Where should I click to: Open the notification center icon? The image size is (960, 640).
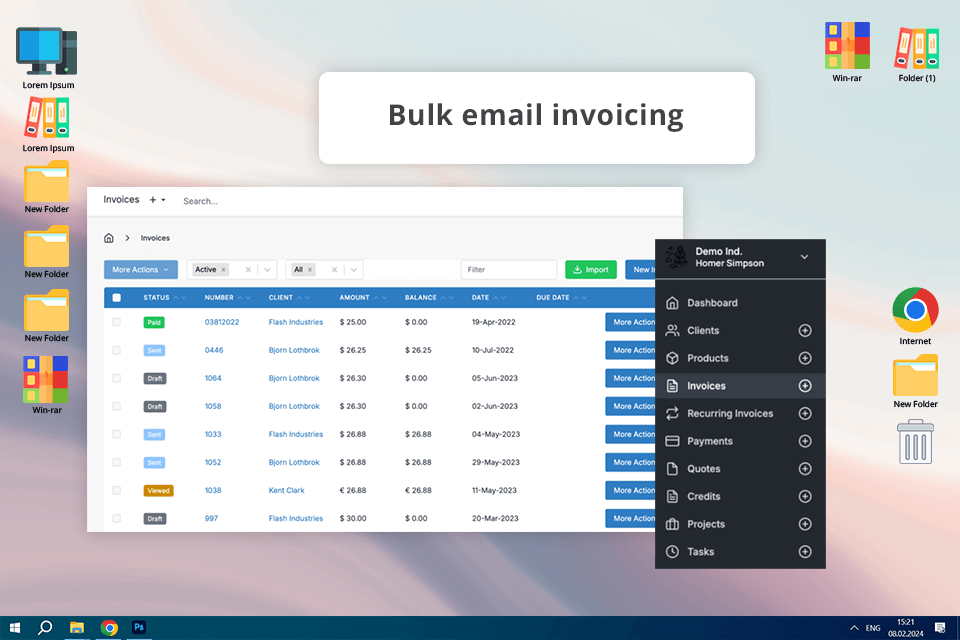(940, 628)
